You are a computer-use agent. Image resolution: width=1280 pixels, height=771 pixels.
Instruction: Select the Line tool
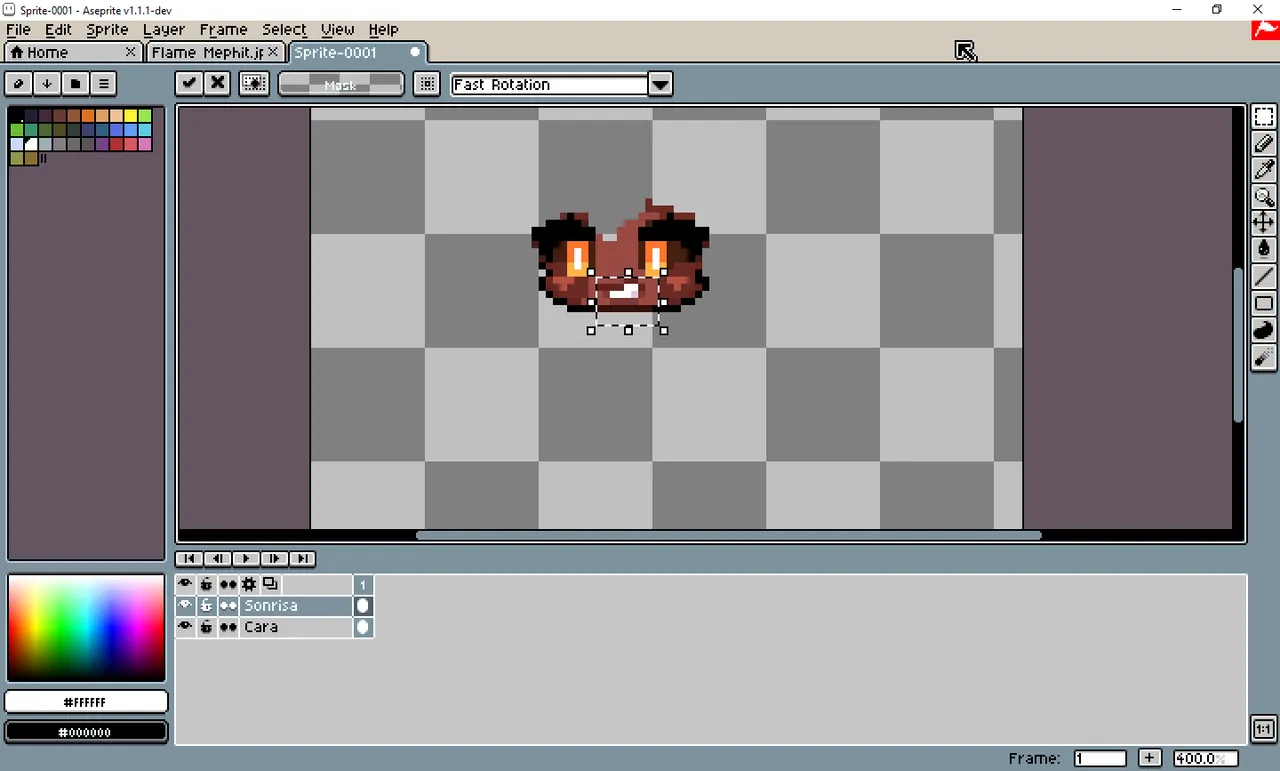tap(1264, 277)
